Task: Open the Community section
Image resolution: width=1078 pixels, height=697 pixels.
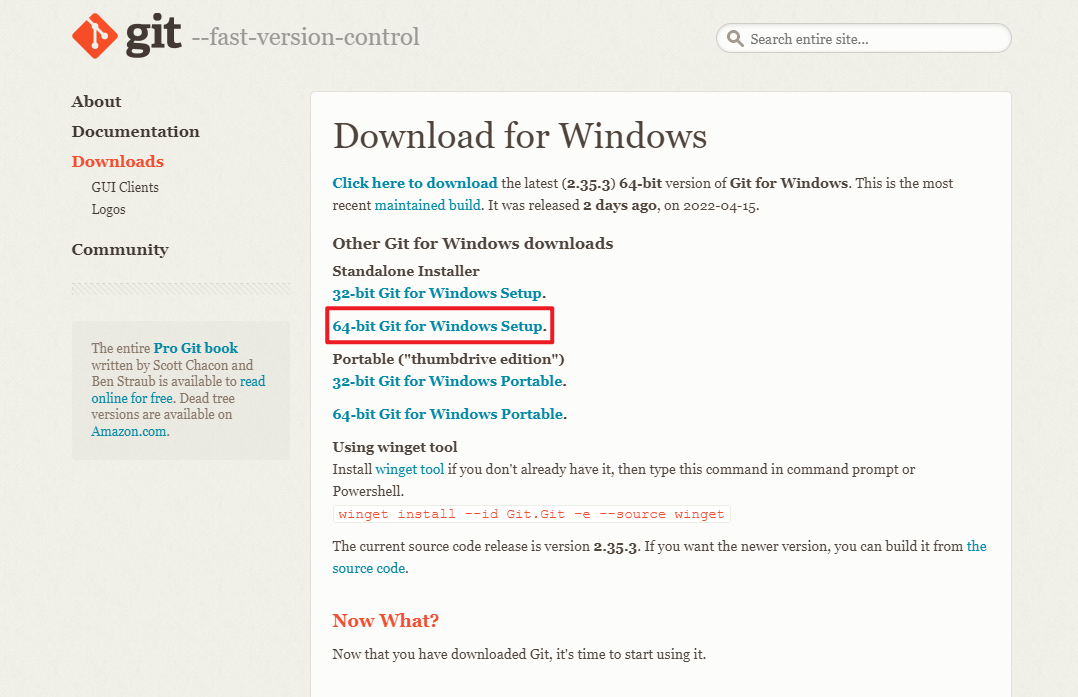Action: tap(120, 250)
